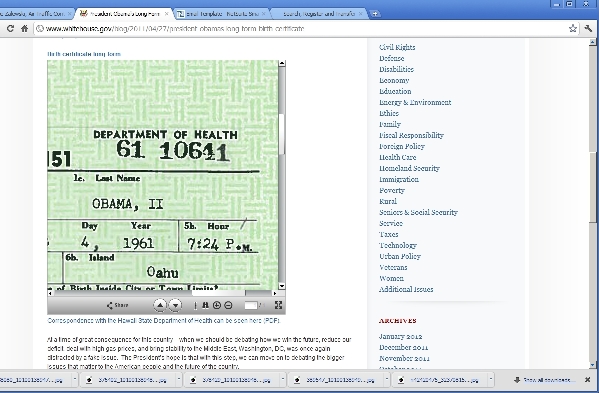Click the document viewer vertical scrollbar thumb
The image size is (599, 393).
[x=282, y=134]
